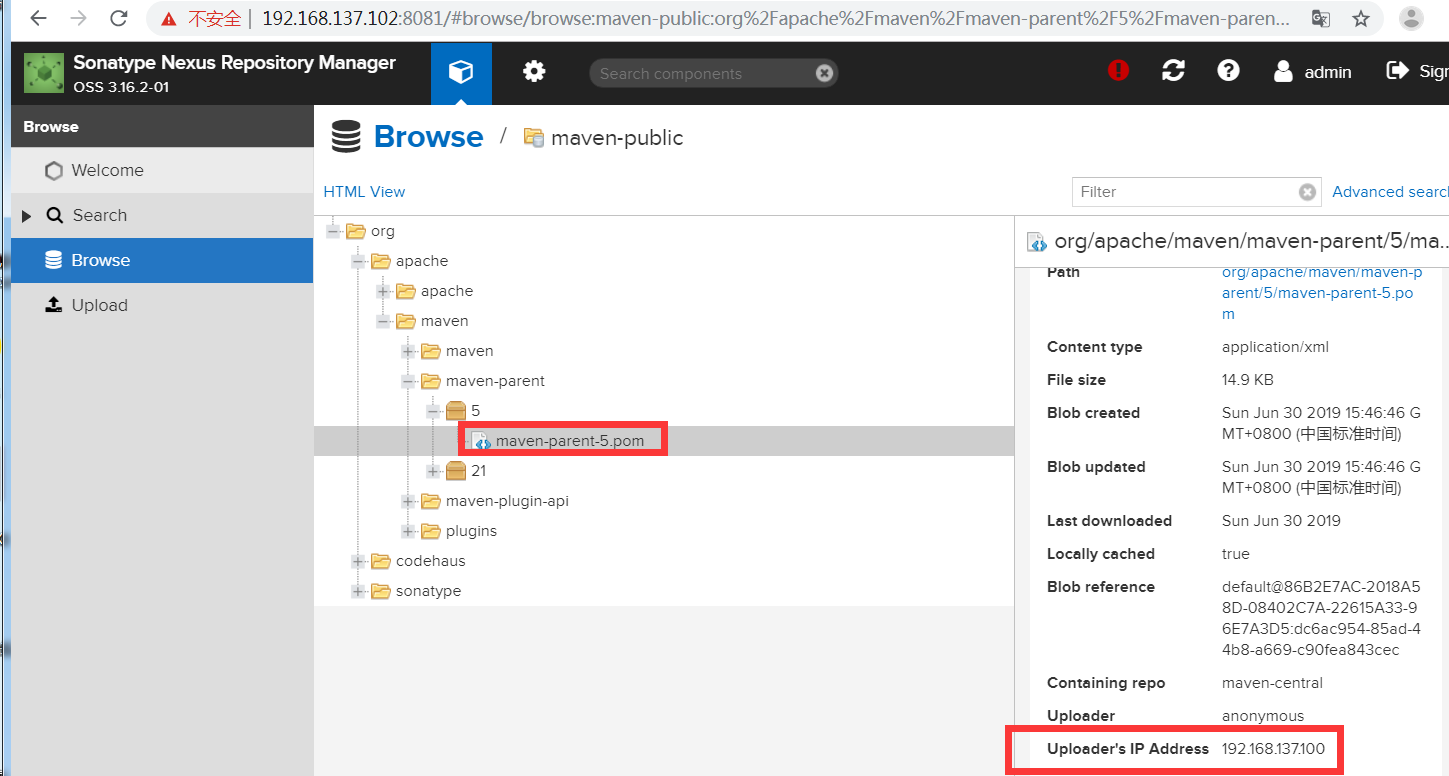The height and width of the screenshot is (776, 1449).
Task: Click the admin user account button
Action: 1312,72
